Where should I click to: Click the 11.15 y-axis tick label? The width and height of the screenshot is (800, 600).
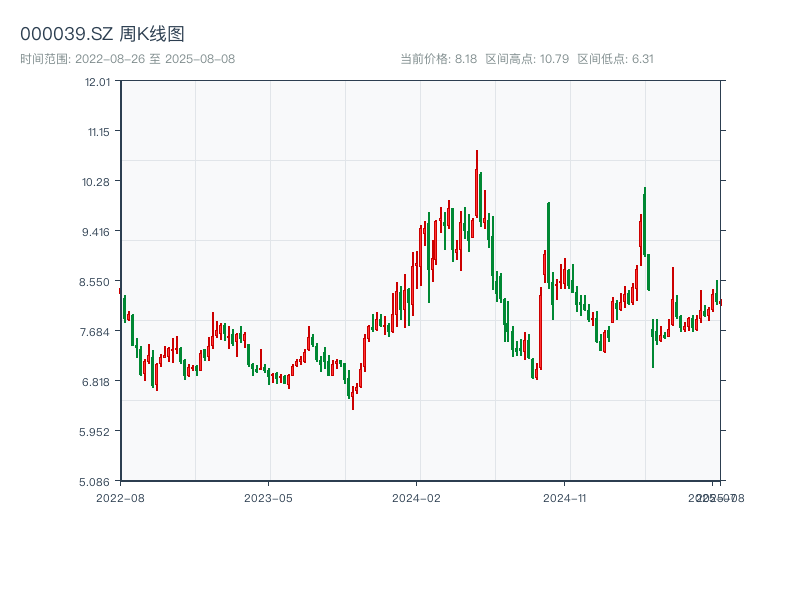click(97, 132)
